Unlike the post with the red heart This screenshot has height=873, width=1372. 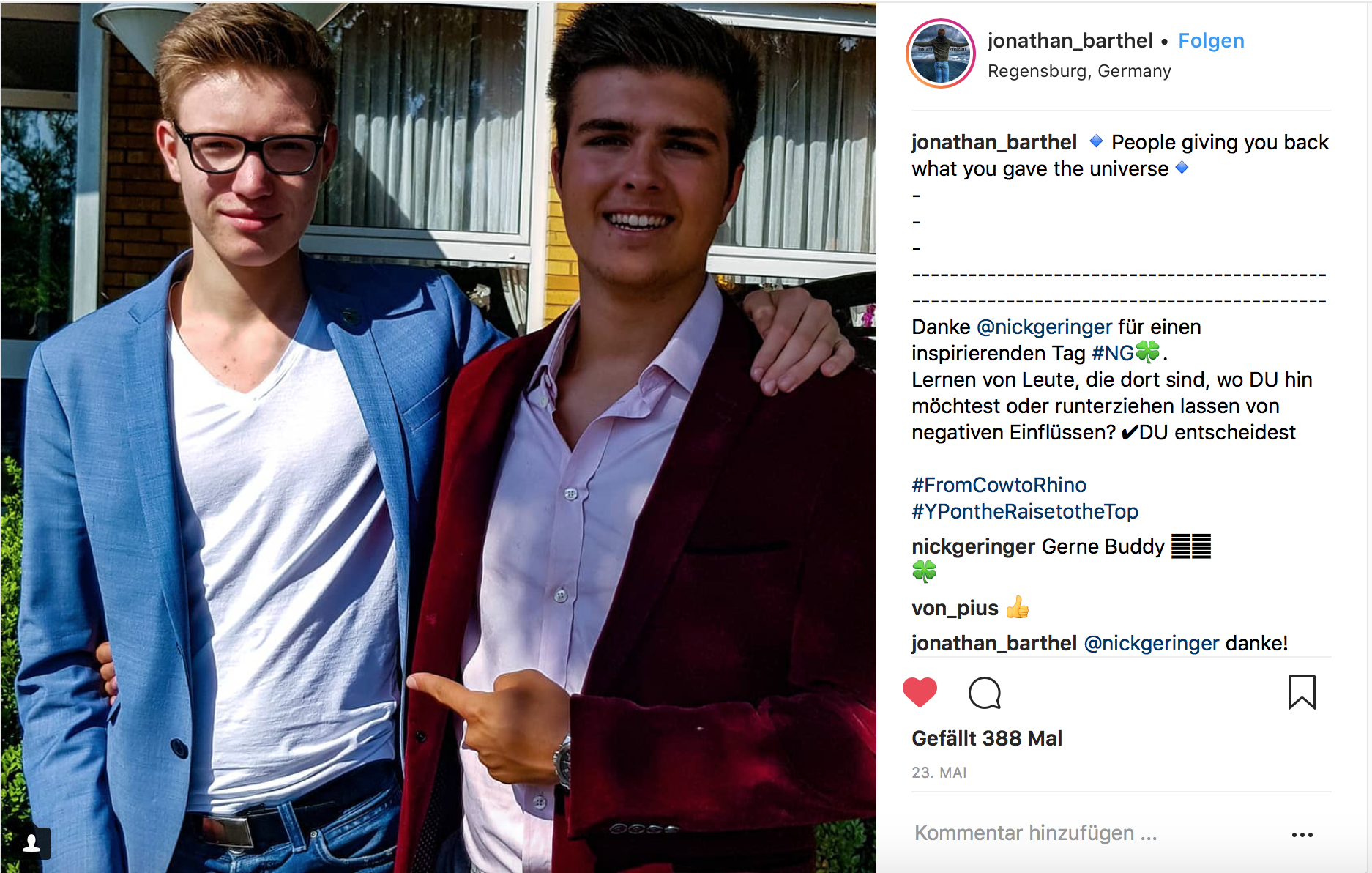(920, 692)
